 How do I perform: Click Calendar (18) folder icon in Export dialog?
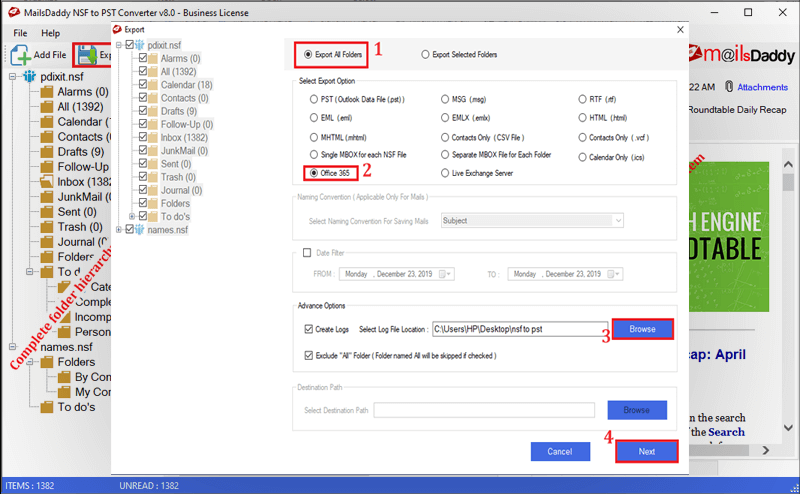(153, 85)
